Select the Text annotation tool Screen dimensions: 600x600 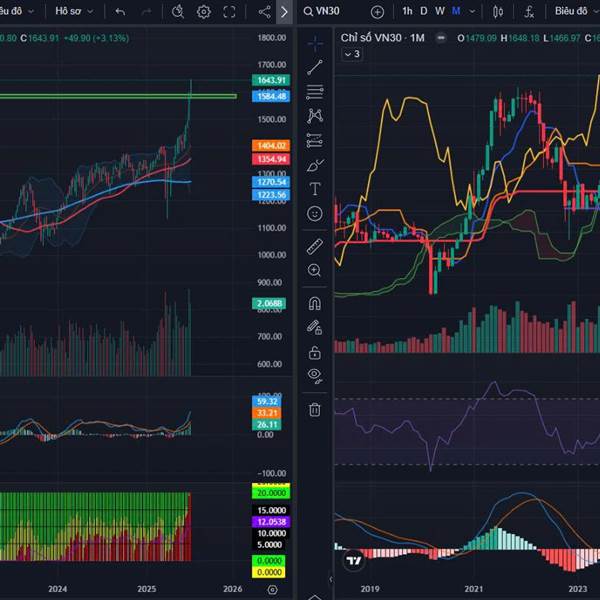pos(315,189)
